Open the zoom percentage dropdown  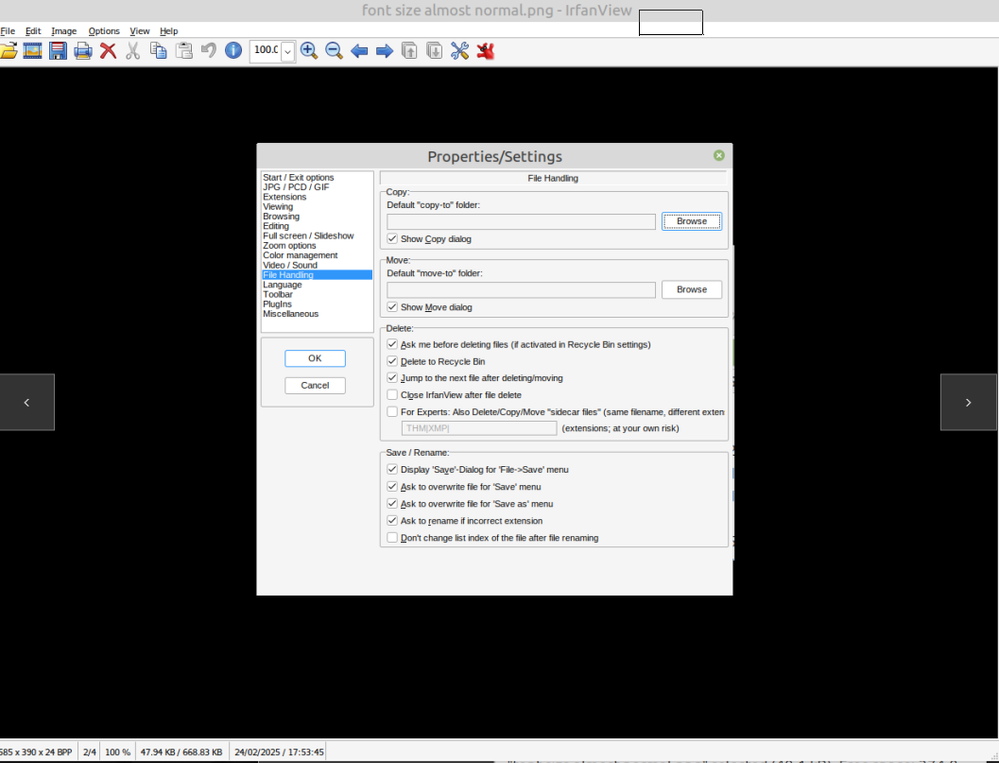coord(289,50)
